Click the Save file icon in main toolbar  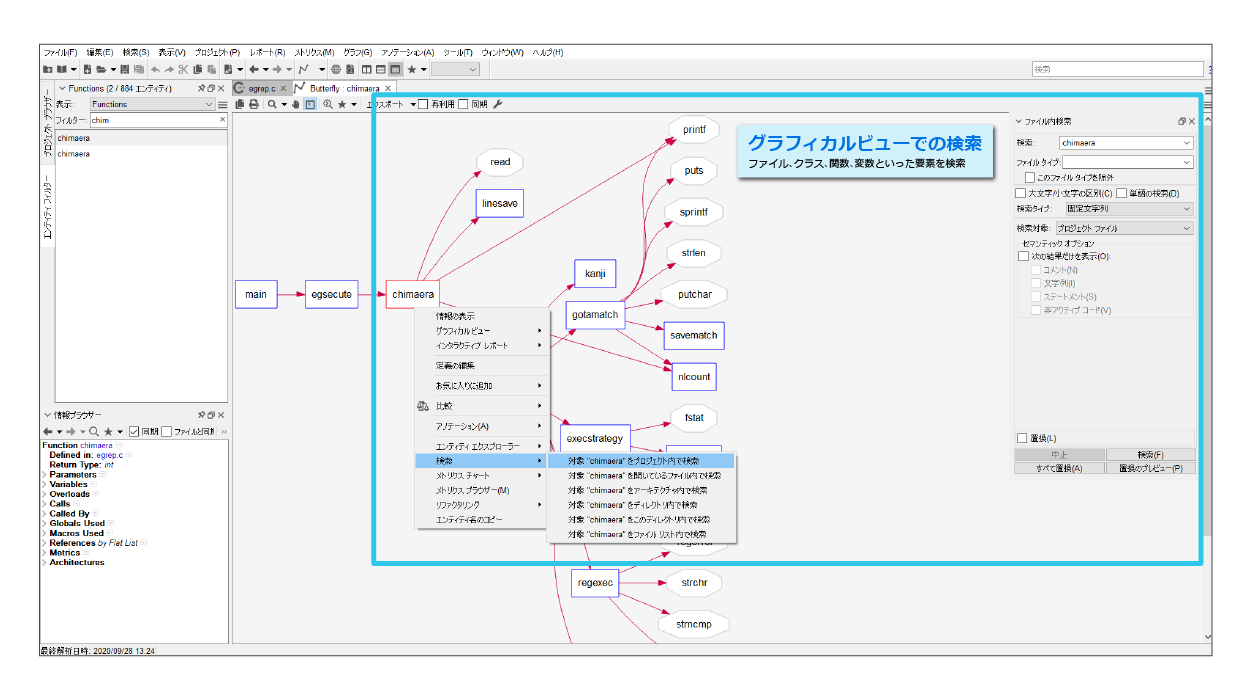[x=125, y=69]
